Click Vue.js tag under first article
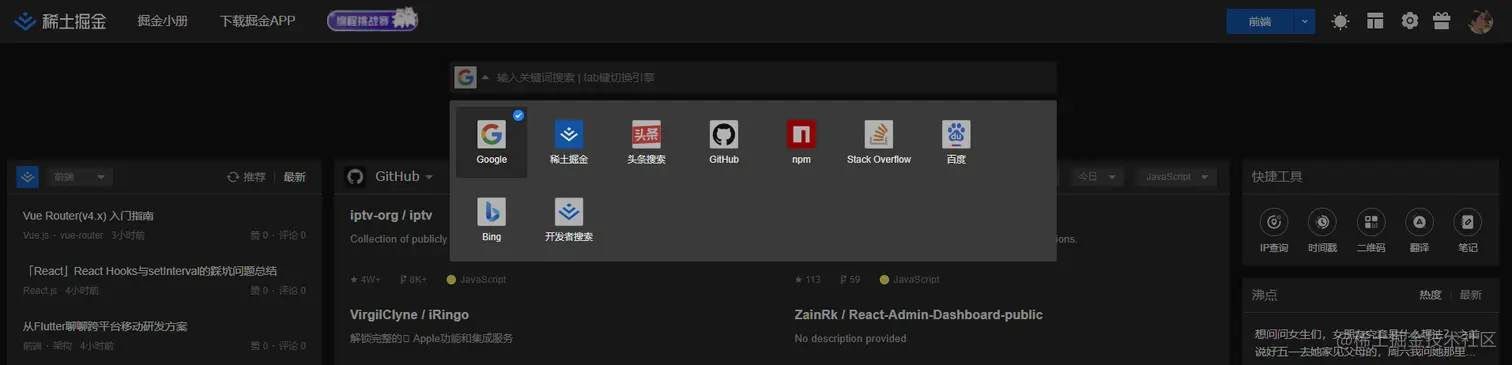The height and width of the screenshot is (365, 1512). [37, 236]
